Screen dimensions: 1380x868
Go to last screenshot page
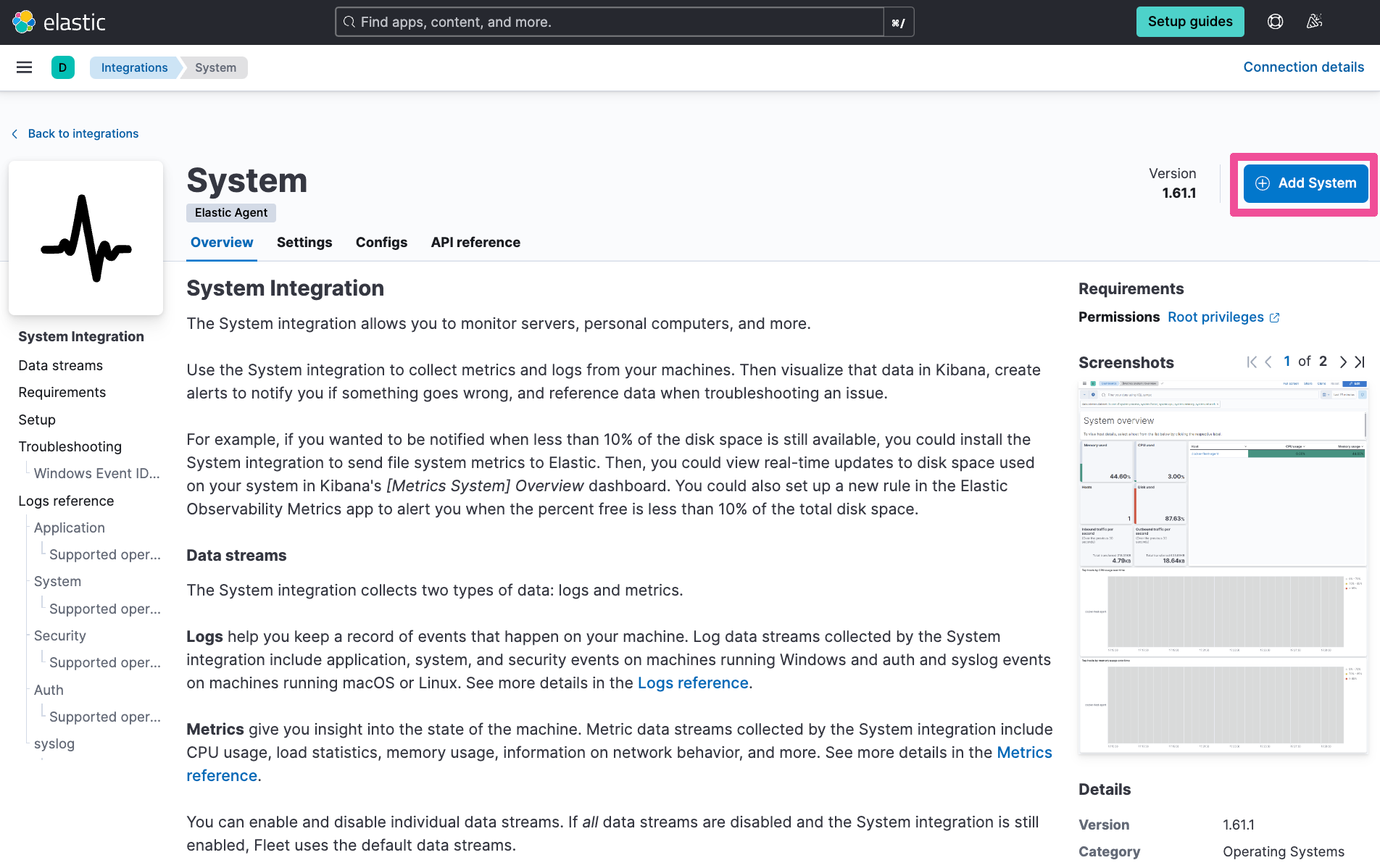(x=1360, y=362)
